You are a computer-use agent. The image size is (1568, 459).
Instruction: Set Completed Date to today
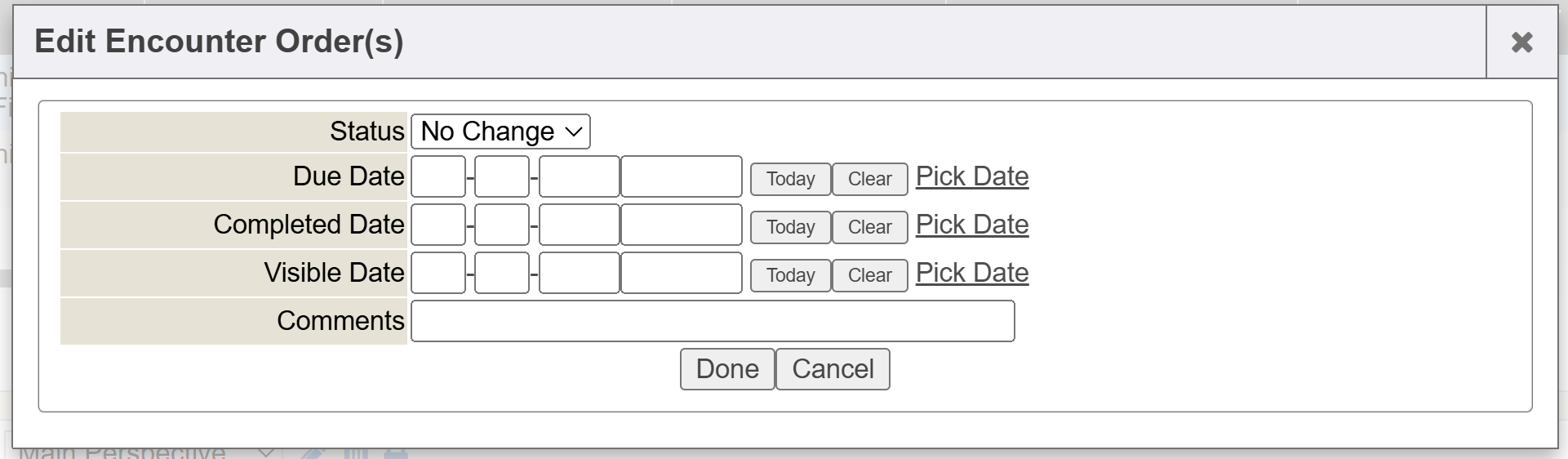coord(790,227)
